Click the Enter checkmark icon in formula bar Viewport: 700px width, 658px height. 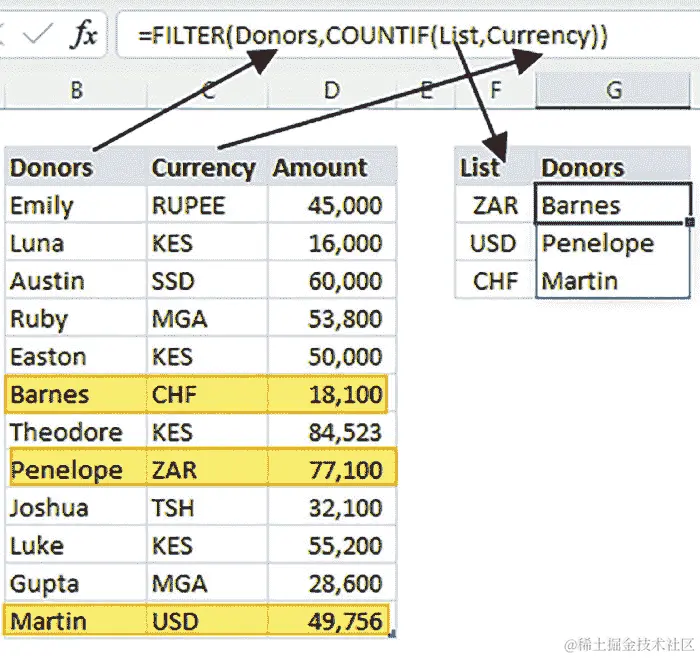point(38,34)
